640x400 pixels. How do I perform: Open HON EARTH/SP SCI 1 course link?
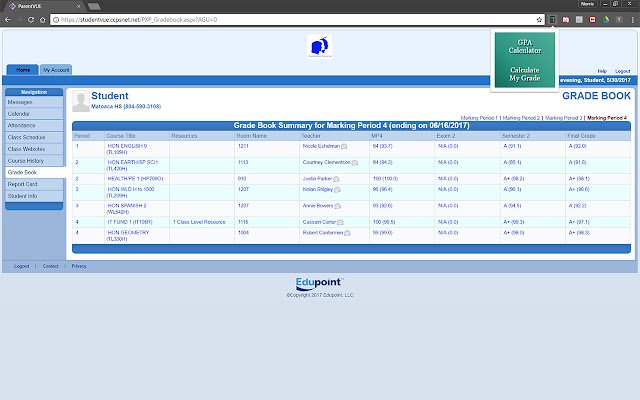pos(132,165)
